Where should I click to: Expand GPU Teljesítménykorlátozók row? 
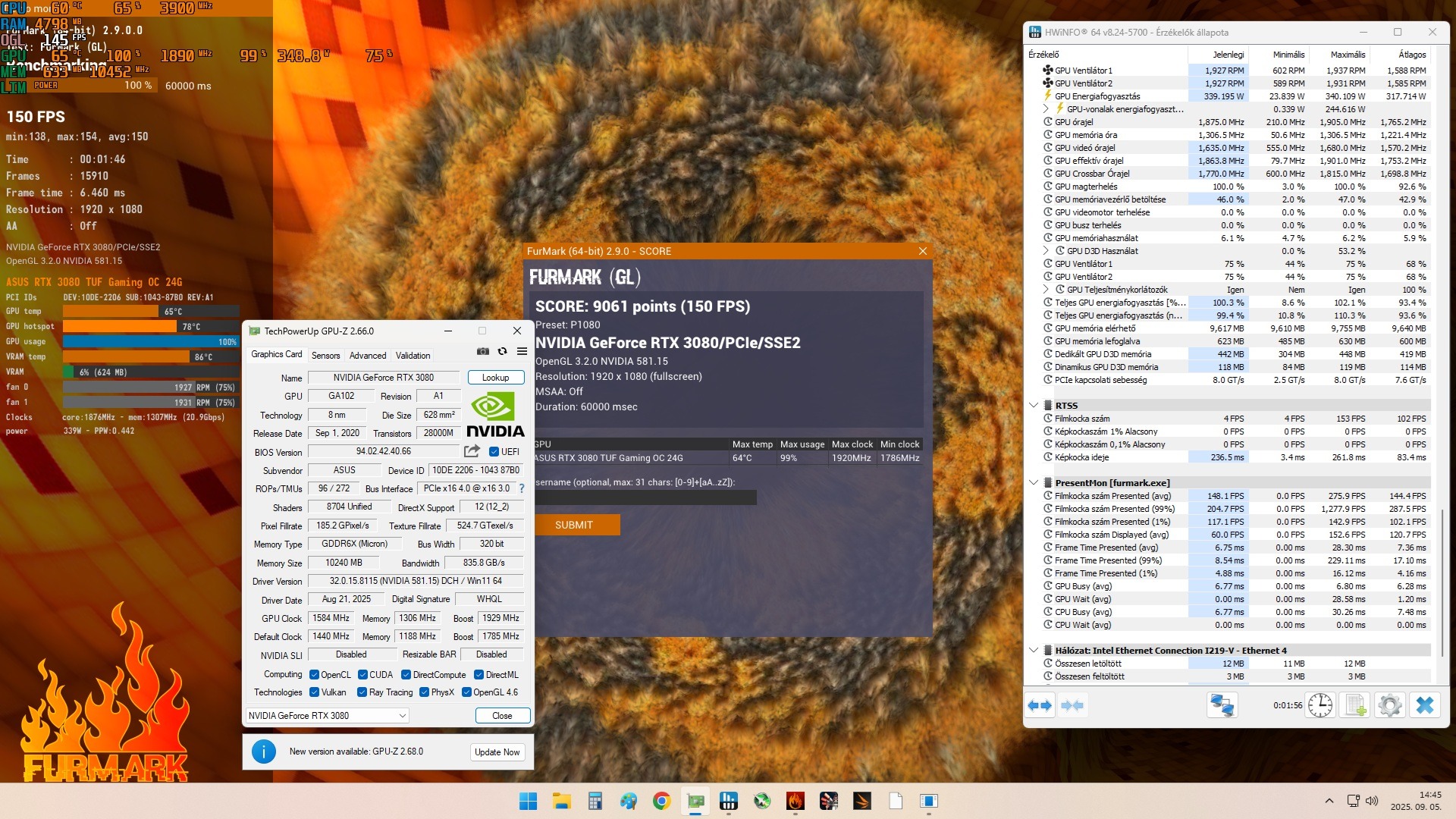(1046, 290)
